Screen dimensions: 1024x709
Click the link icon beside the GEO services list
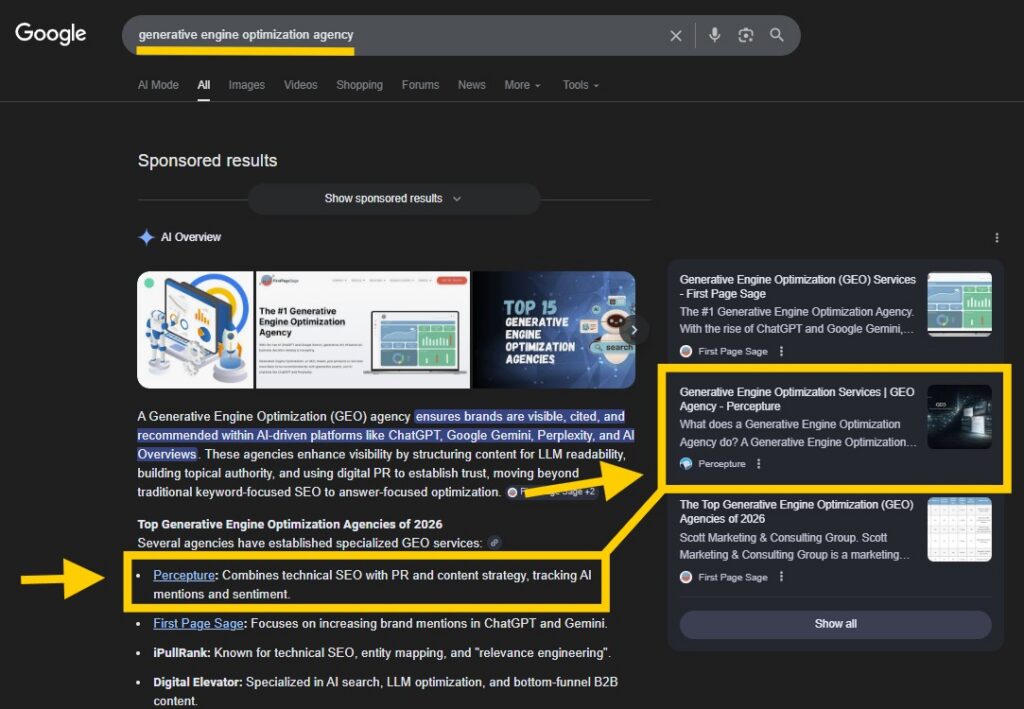(494, 541)
